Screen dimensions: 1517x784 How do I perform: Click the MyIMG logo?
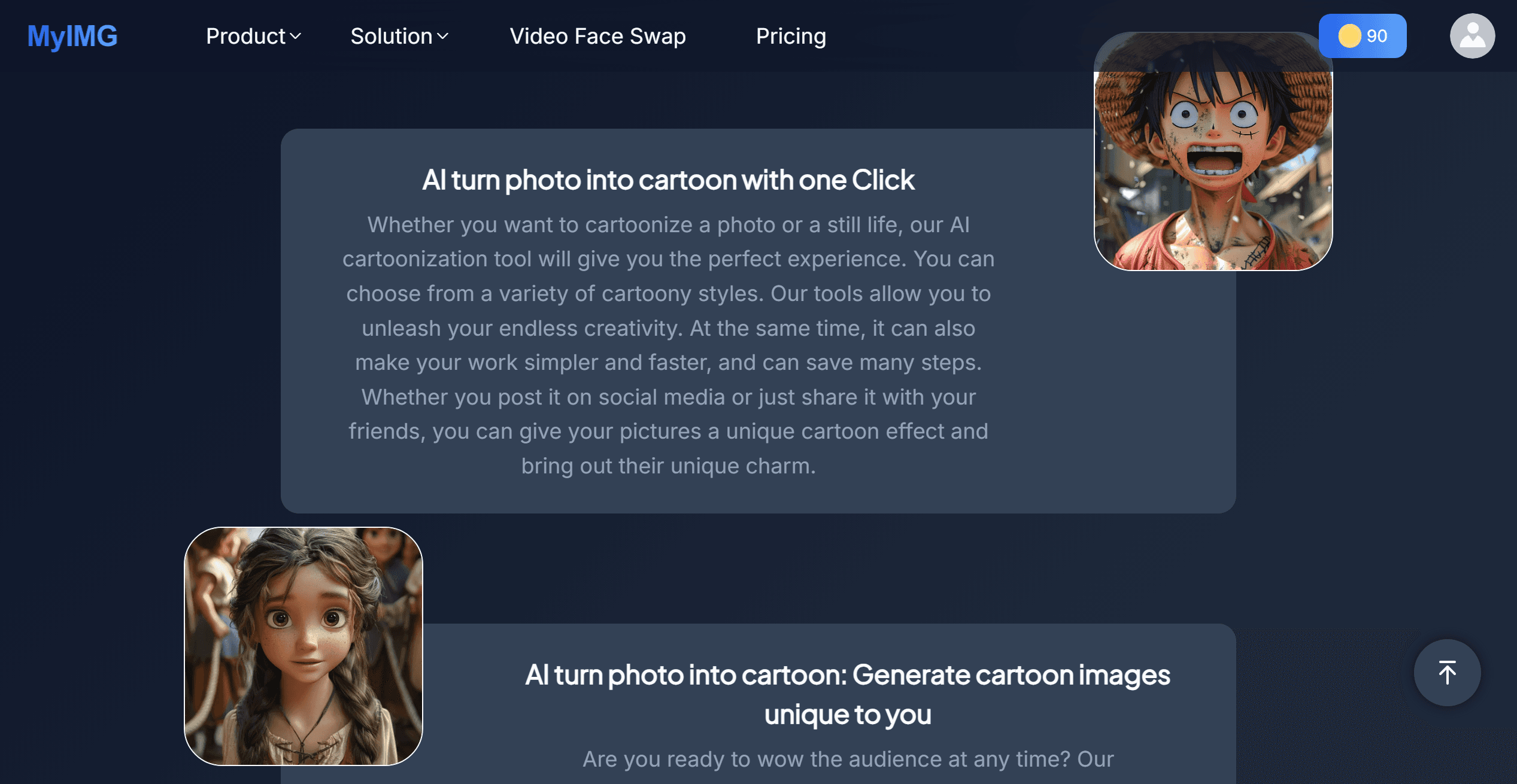pos(72,36)
